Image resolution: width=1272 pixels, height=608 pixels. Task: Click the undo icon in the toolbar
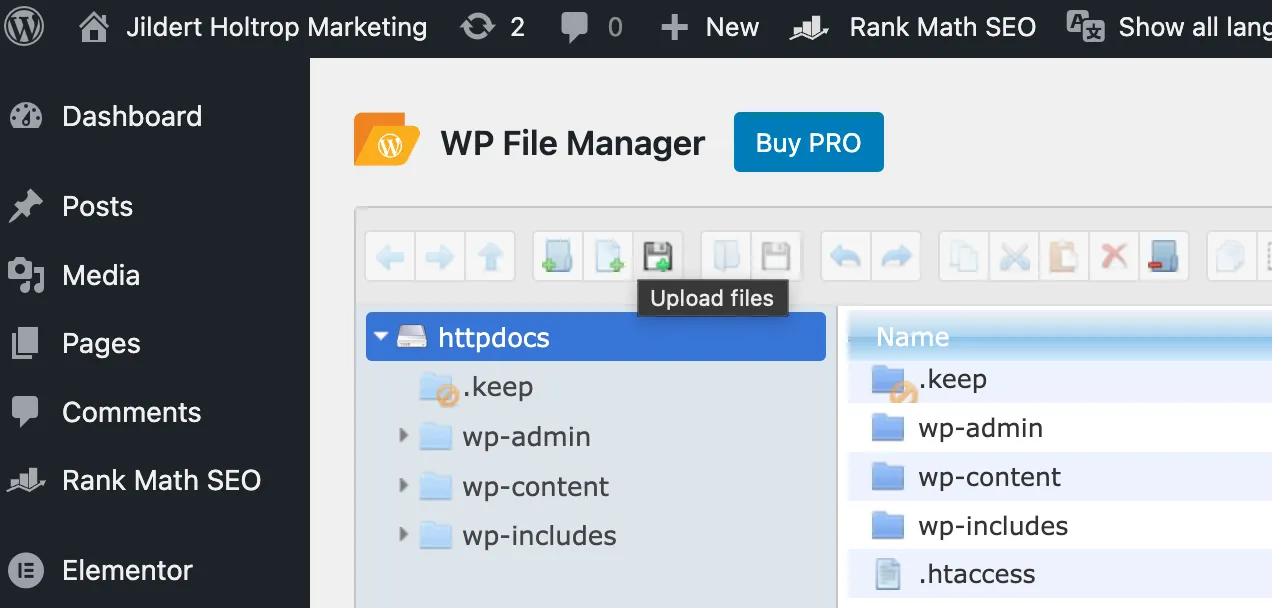(x=845, y=256)
